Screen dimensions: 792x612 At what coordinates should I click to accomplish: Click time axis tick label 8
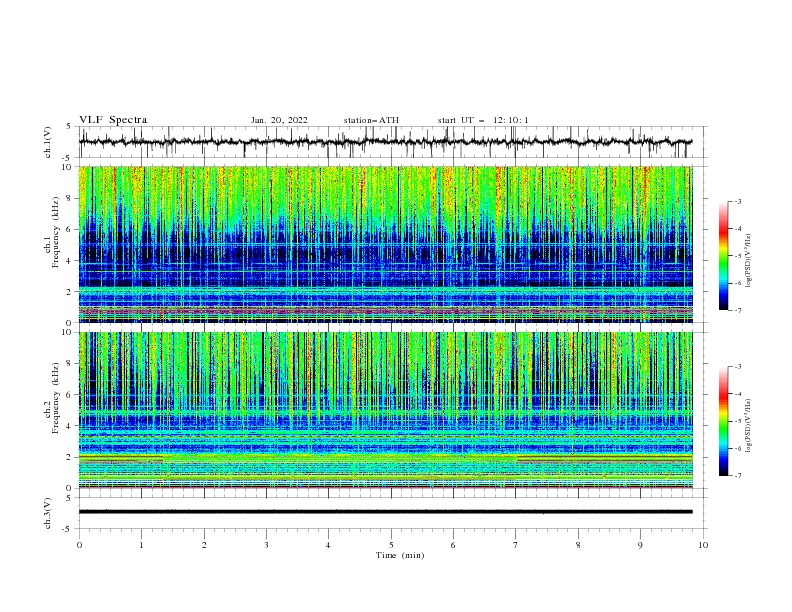578,545
